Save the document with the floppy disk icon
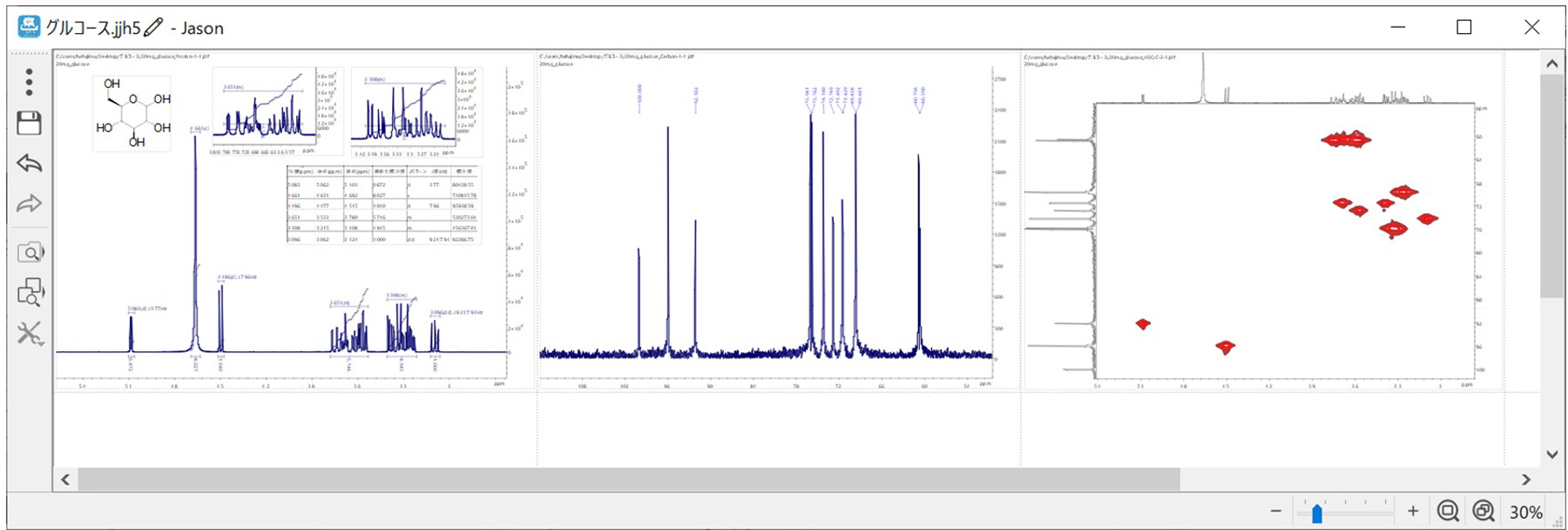This screenshot has width=1568, height=530. coord(29,123)
